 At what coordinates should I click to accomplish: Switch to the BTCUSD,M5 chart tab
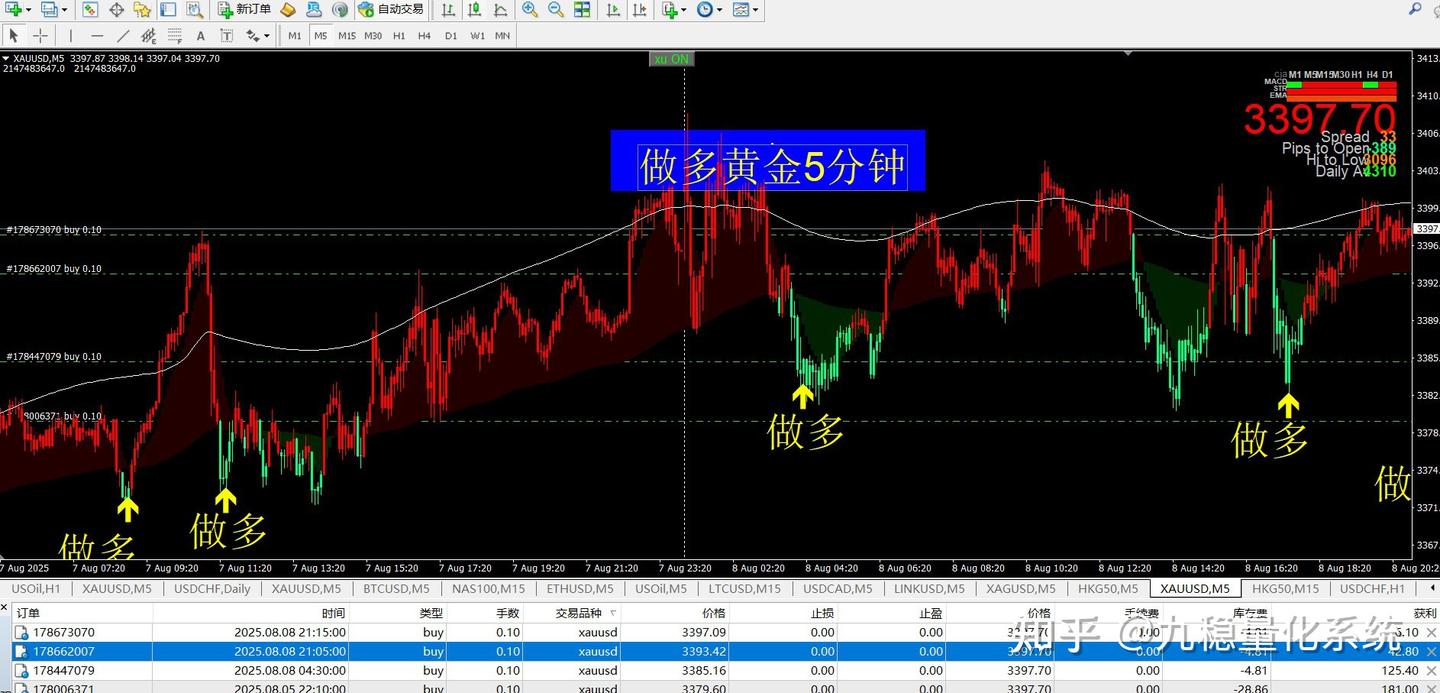point(397,589)
